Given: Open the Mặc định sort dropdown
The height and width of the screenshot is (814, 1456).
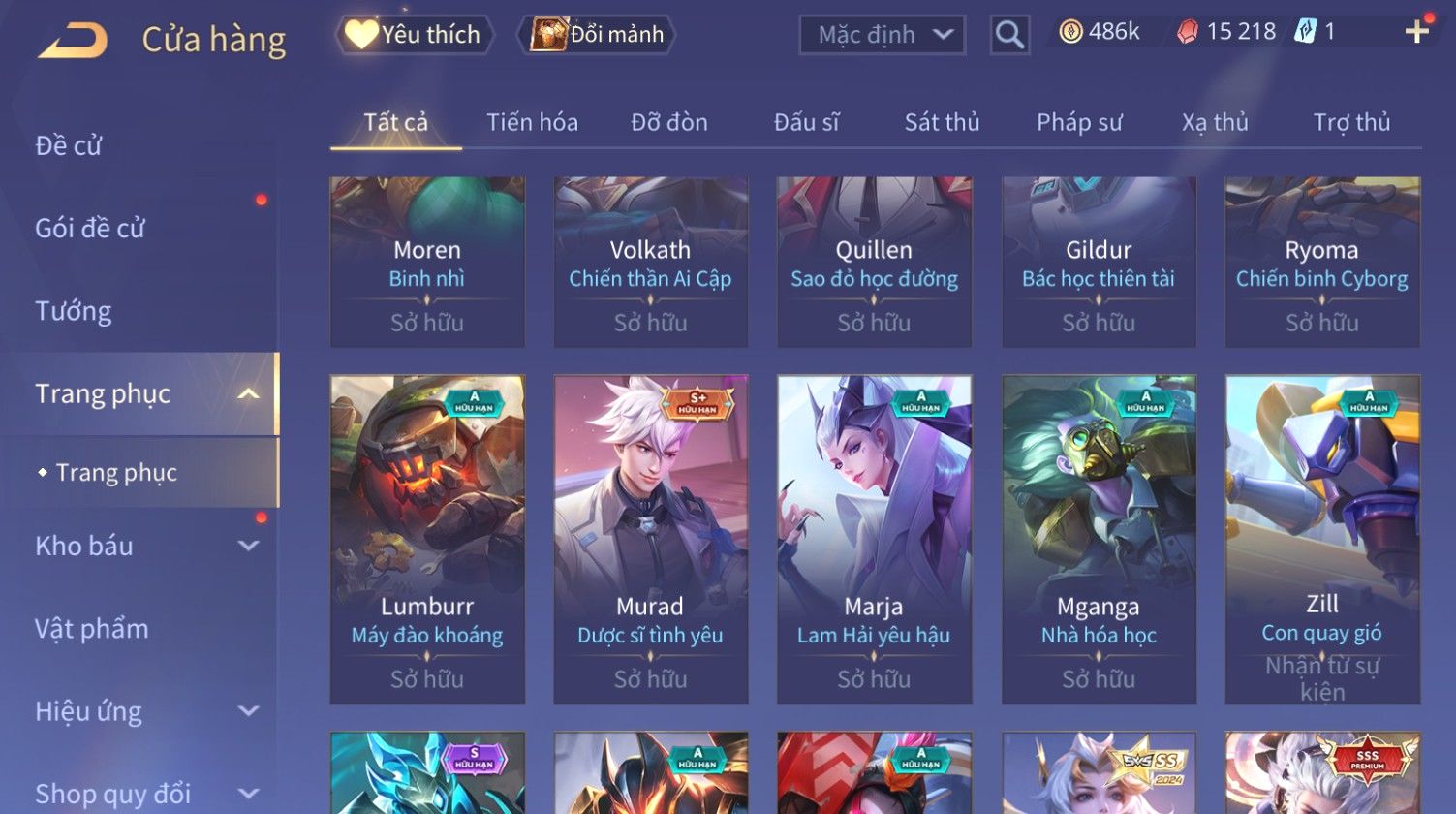Looking at the screenshot, I should click(x=882, y=35).
